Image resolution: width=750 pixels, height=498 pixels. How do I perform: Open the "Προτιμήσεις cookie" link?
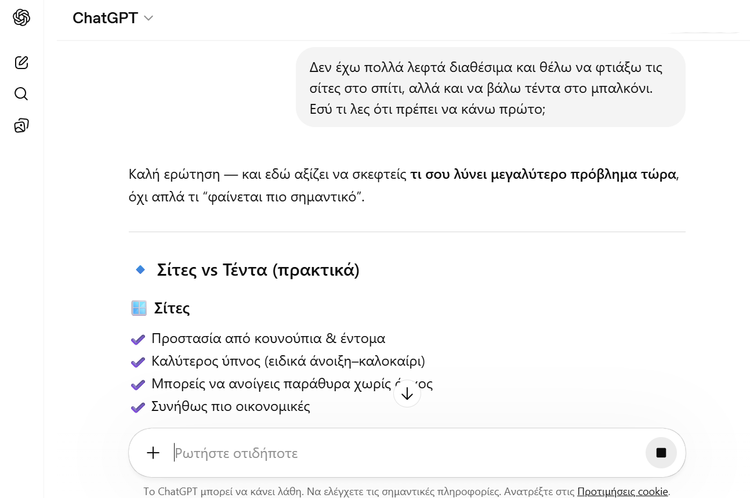[x=622, y=491]
